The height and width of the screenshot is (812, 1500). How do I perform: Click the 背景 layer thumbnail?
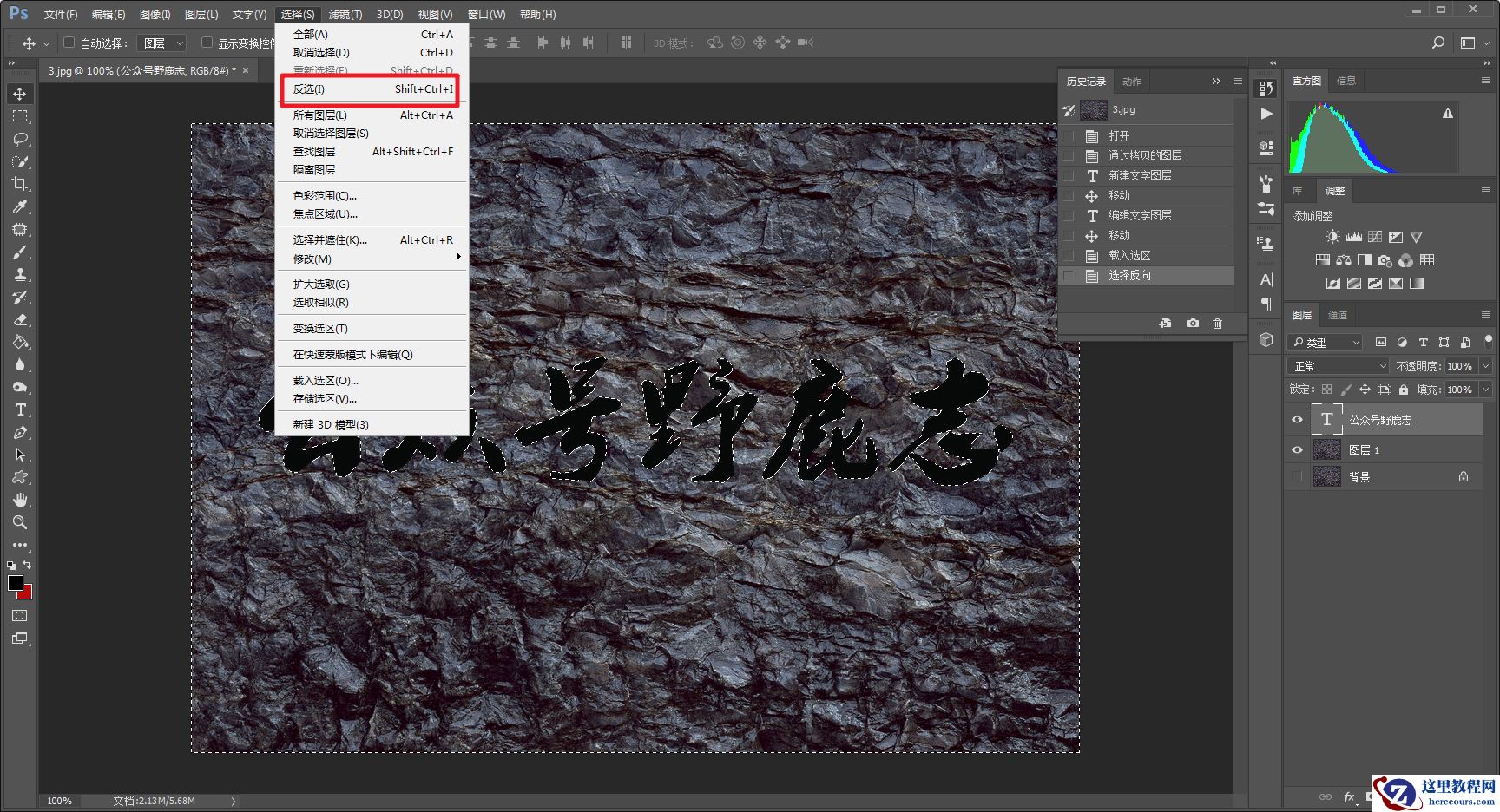(1326, 476)
